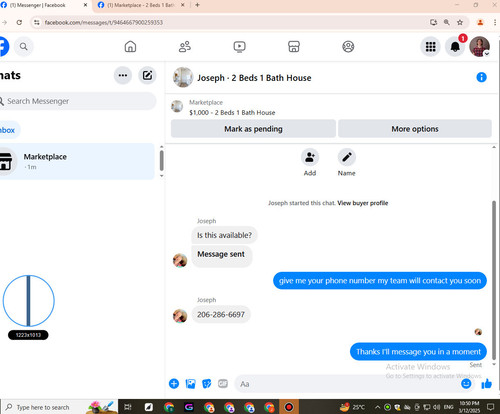This screenshot has width=500, height=414.
Task: Click weather 25°C taskbar widget
Action: 352,407
